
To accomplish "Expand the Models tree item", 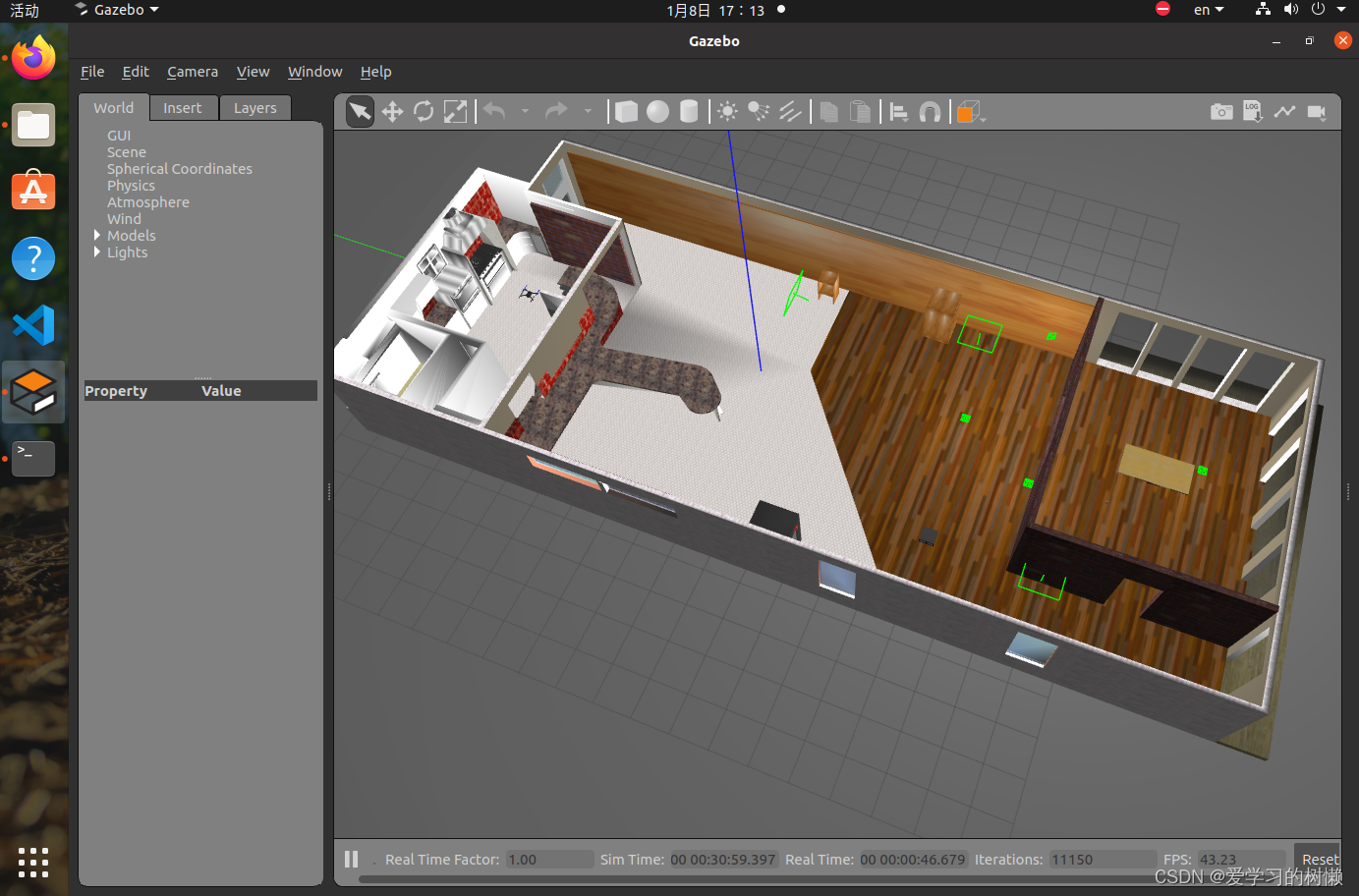I will (x=97, y=236).
